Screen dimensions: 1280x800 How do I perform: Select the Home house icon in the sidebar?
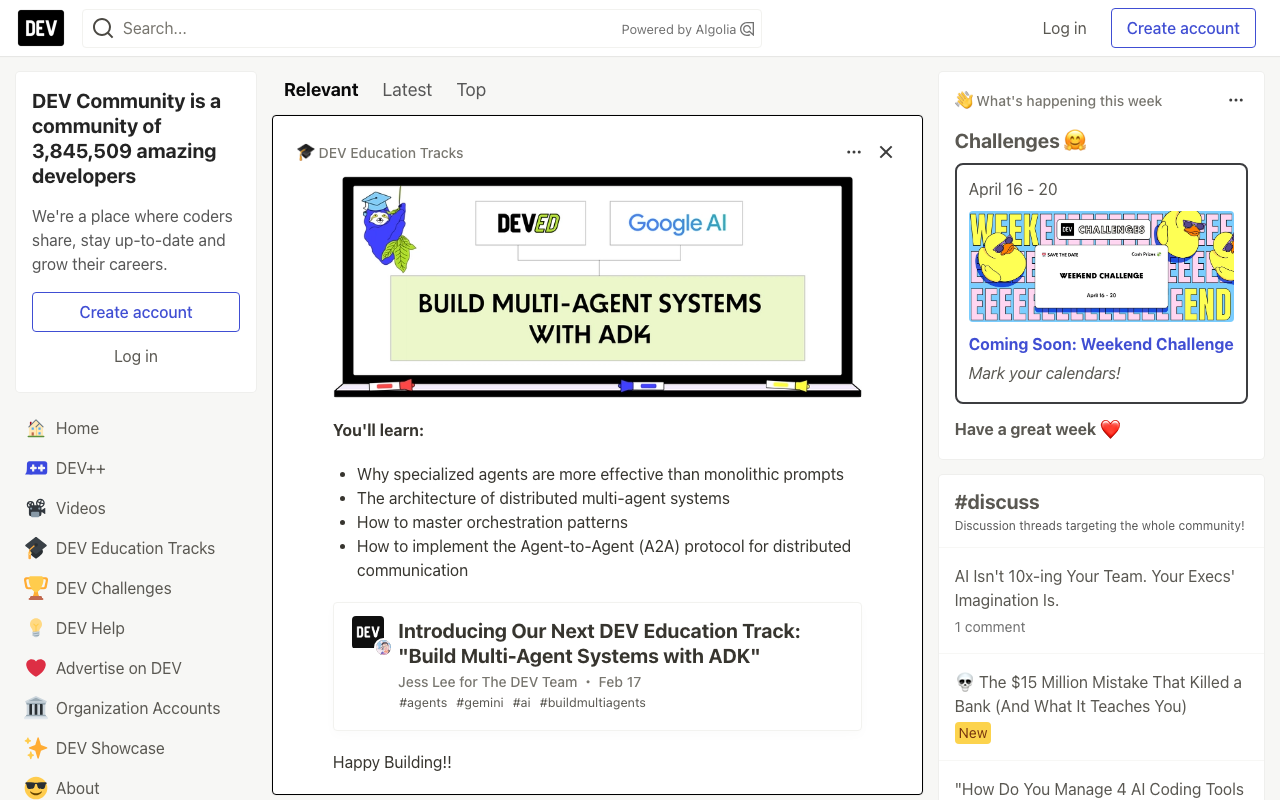tap(35, 428)
